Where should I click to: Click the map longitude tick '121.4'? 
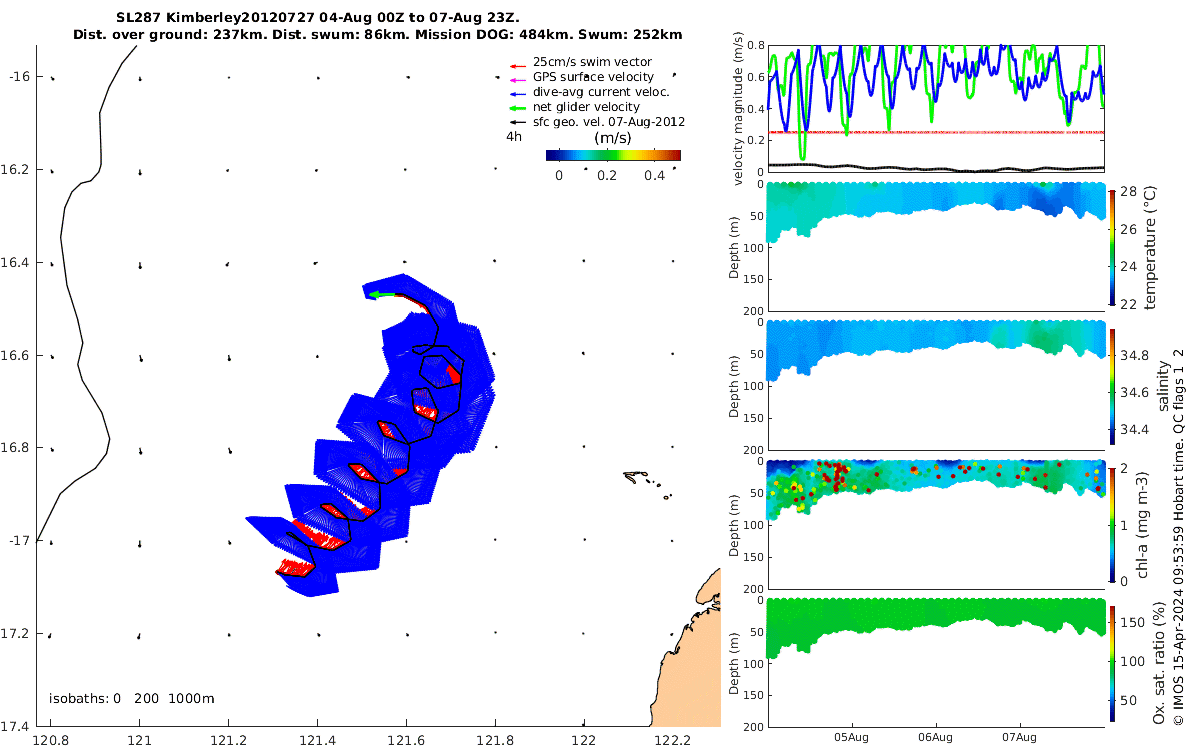[317, 741]
